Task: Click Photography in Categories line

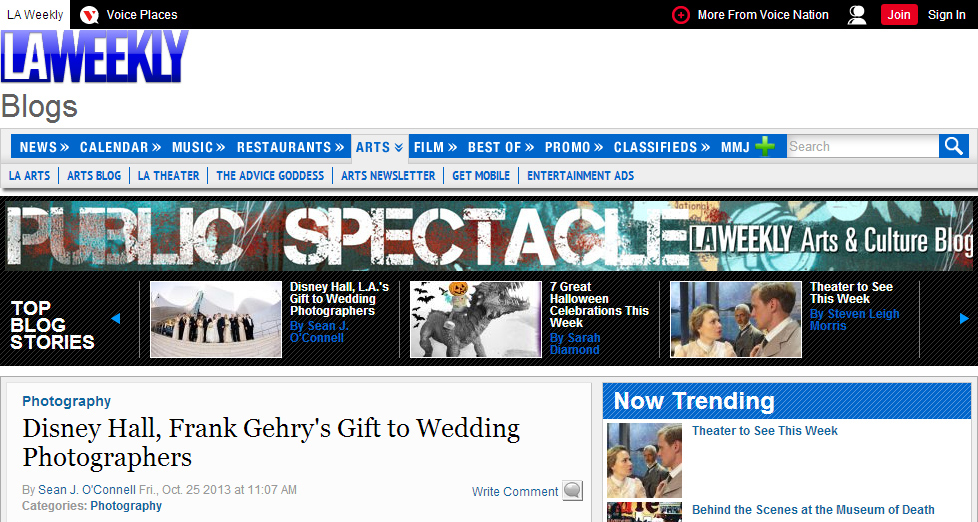Action: pyautogui.click(x=126, y=506)
